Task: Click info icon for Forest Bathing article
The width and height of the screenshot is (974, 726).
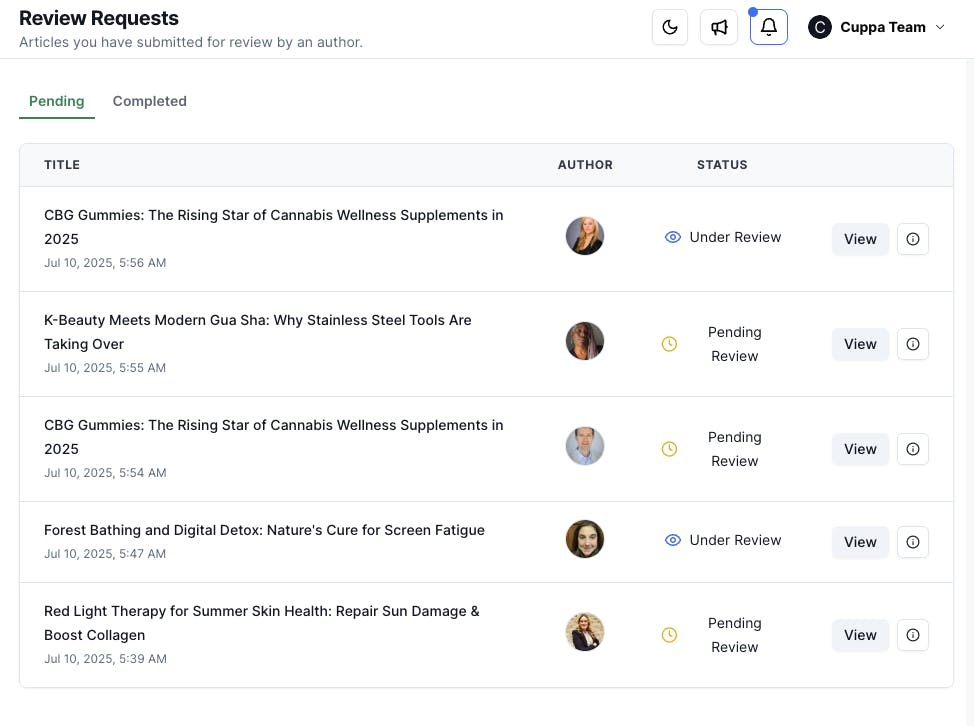Action: [912, 542]
